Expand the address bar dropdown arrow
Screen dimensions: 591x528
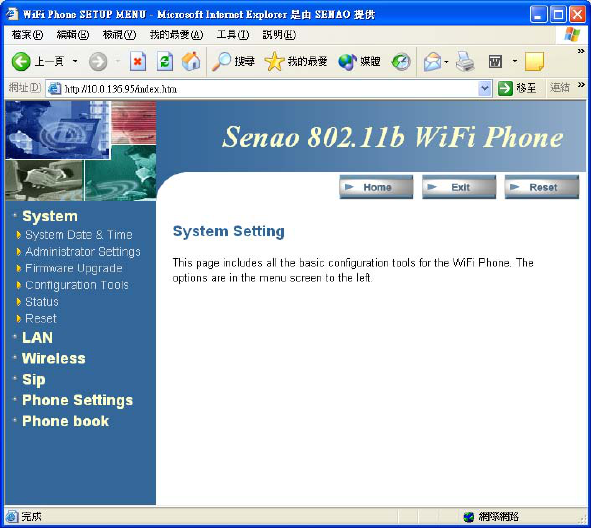[485, 89]
